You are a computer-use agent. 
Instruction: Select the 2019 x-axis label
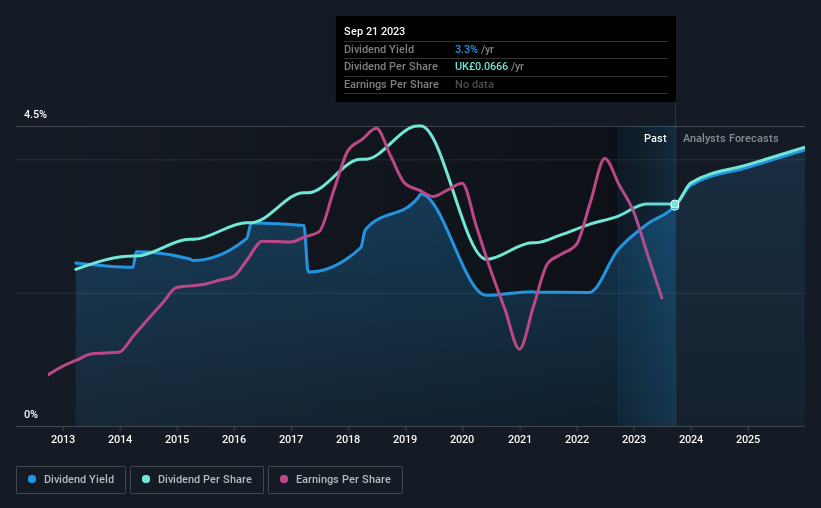pos(405,439)
